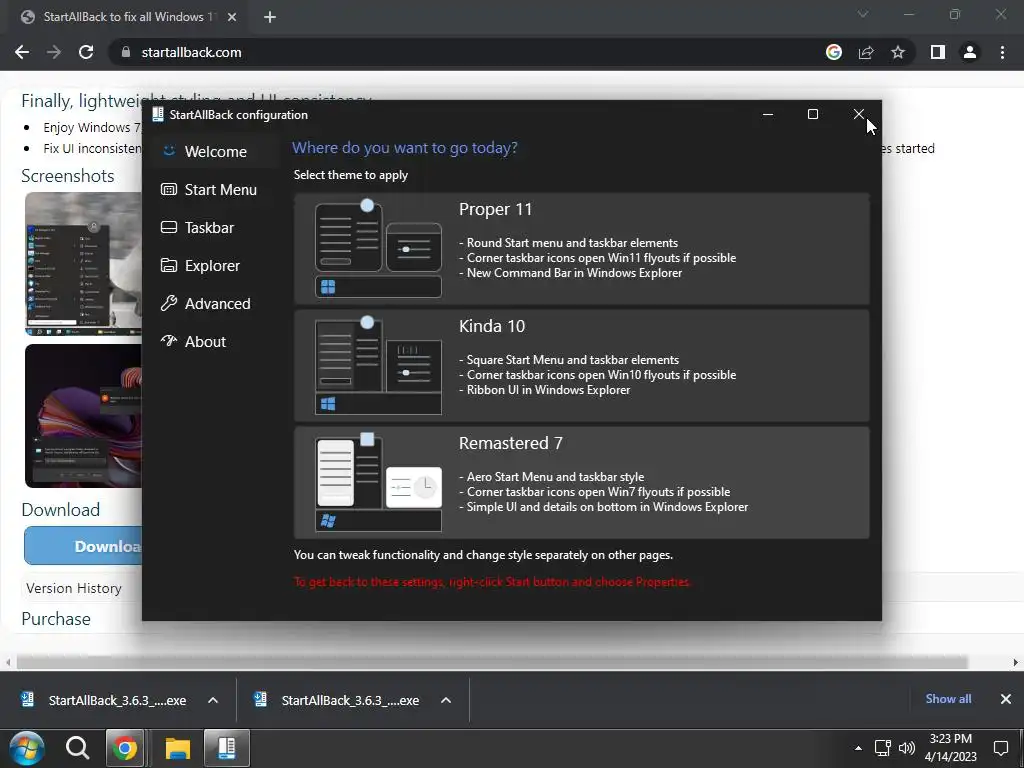Open the Welcome page in the sidebar

(x=216, y=152)
